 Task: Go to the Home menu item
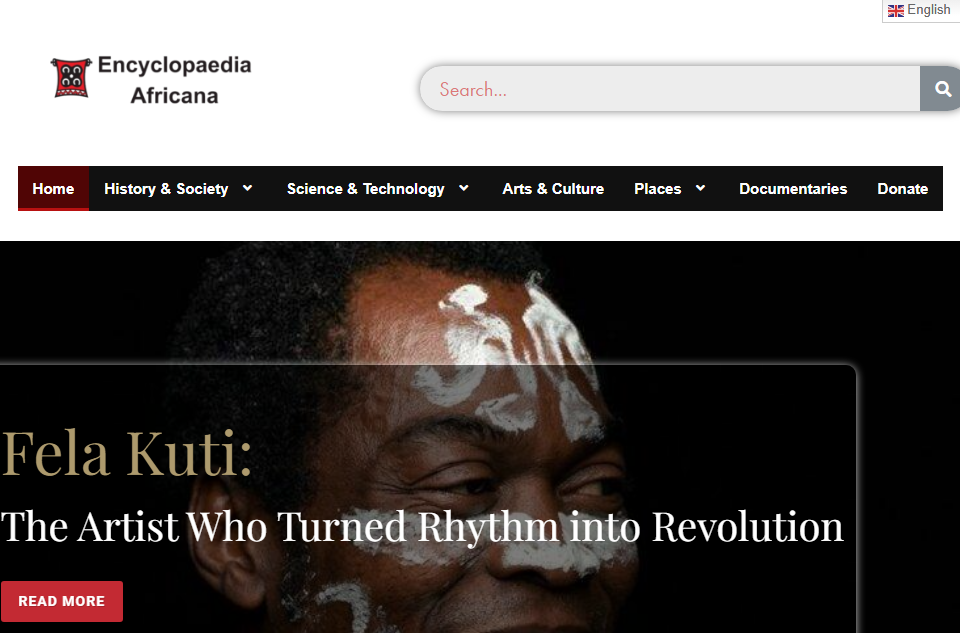53,189
